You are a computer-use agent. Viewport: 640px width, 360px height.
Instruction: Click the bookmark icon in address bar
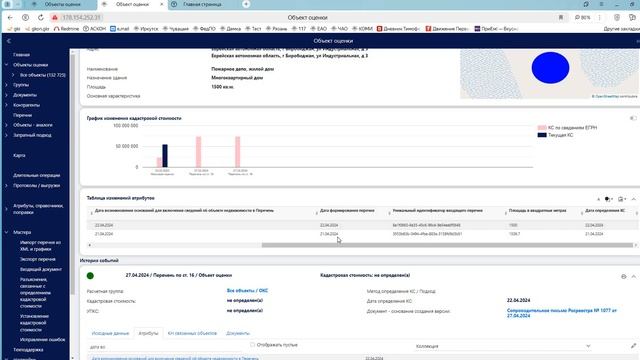[561, 18]
